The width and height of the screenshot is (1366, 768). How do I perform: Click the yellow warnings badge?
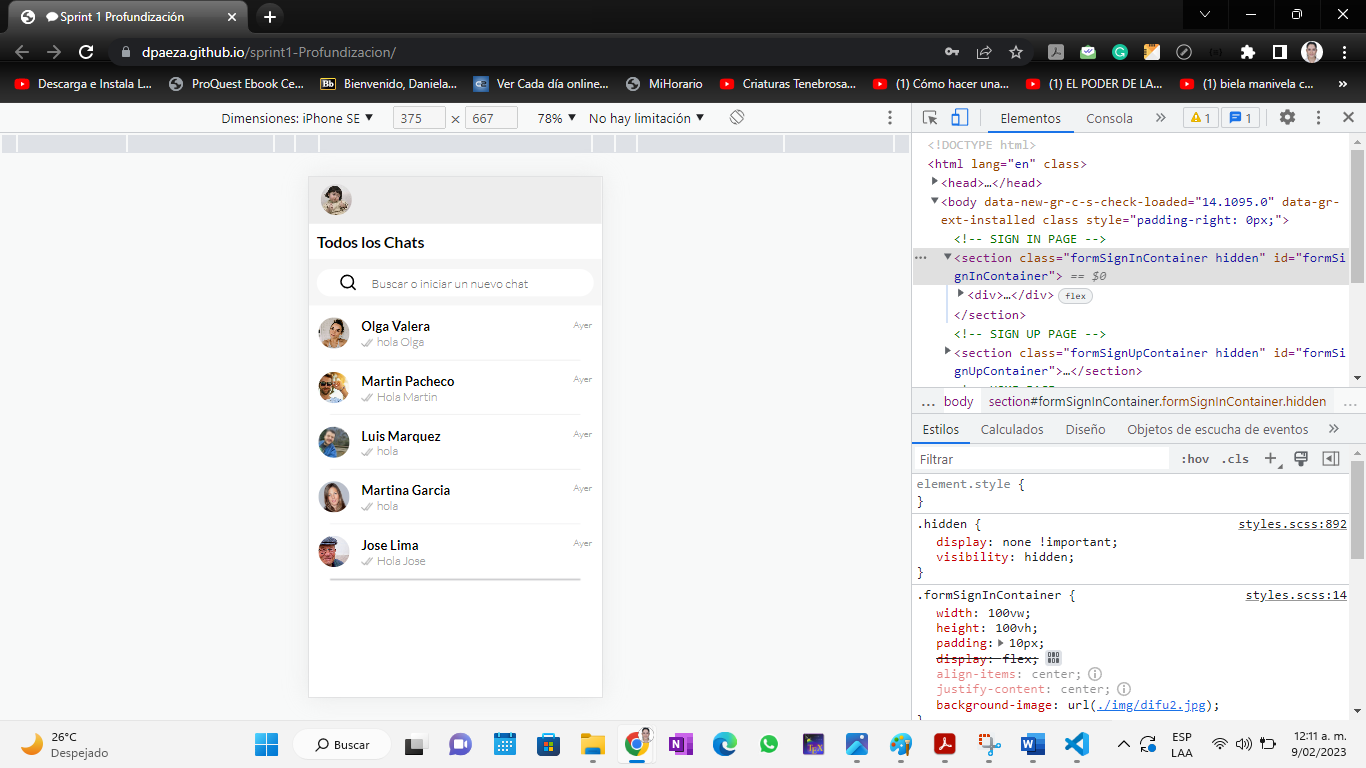click(1200, 117)
